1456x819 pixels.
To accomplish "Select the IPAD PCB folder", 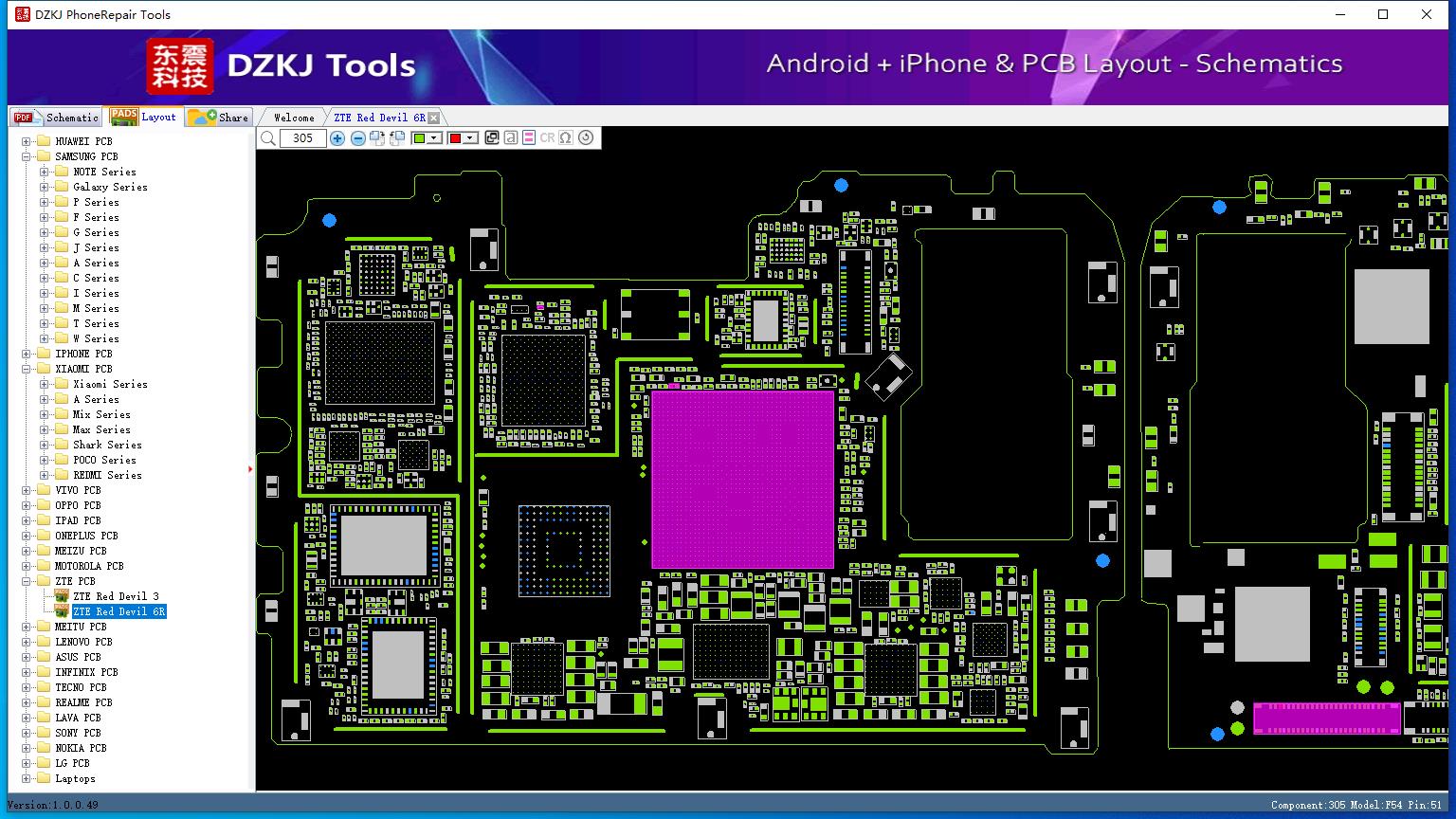I will [78, 520].
